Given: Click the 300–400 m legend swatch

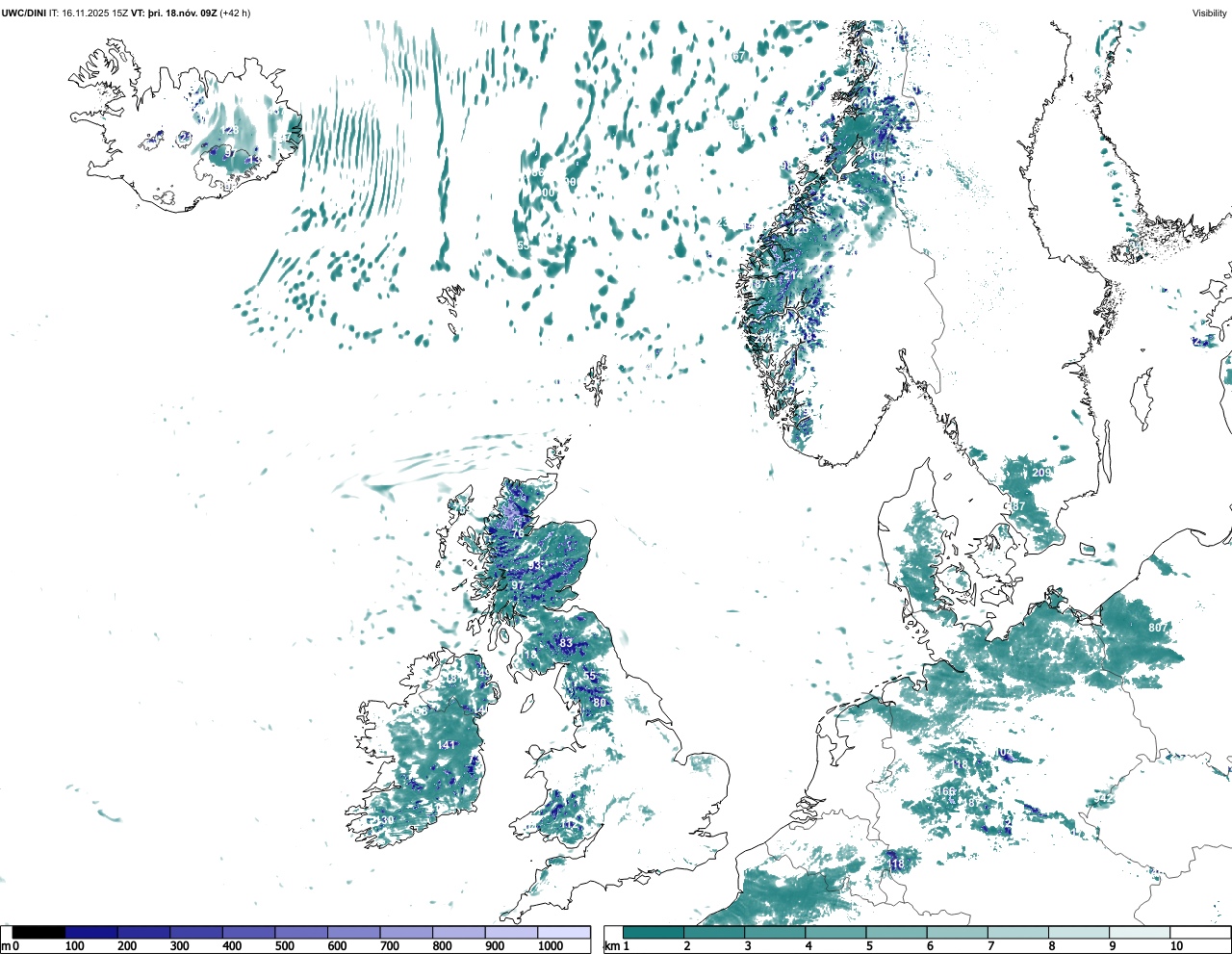Looking at the screenshot, I should (196, 932).
